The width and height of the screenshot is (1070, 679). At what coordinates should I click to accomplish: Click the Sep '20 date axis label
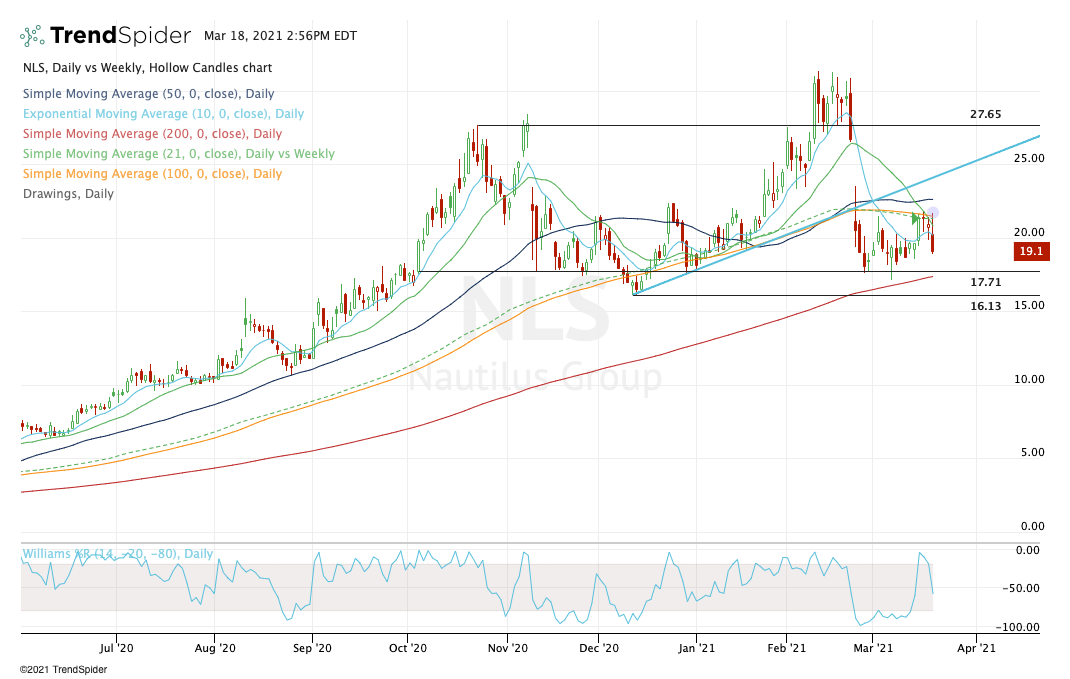coord(313,648)
